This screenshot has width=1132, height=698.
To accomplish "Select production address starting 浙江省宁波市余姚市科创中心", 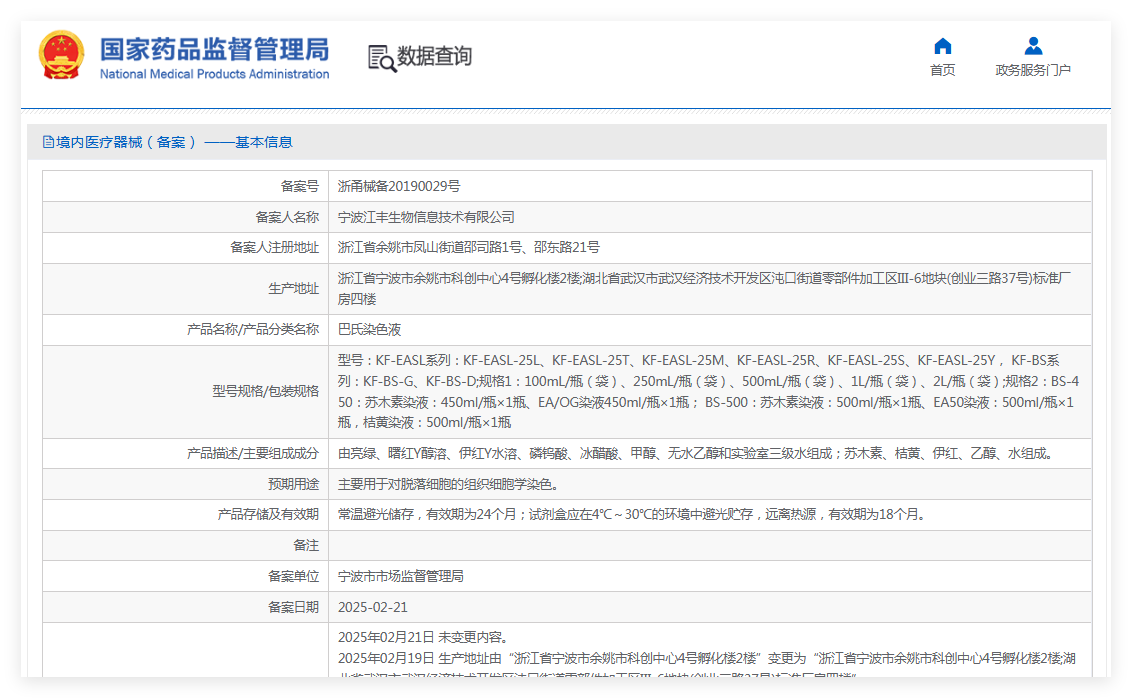I will pos(705,289).
